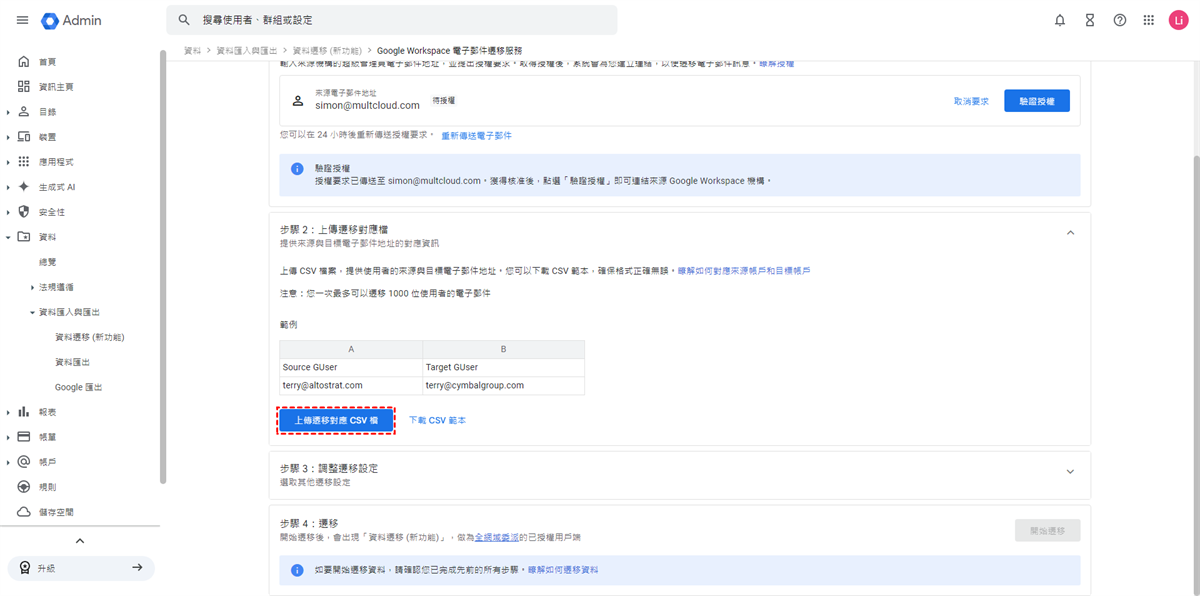Collapse the 資料匯入與匯出 submenu arrow
The height and width of the screenshot is (596, 1200).
pos(32,312)
